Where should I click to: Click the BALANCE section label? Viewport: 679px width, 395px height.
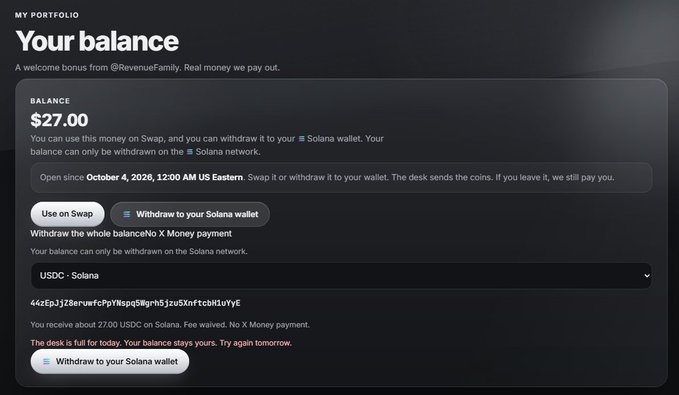click(x=50, y=101)
